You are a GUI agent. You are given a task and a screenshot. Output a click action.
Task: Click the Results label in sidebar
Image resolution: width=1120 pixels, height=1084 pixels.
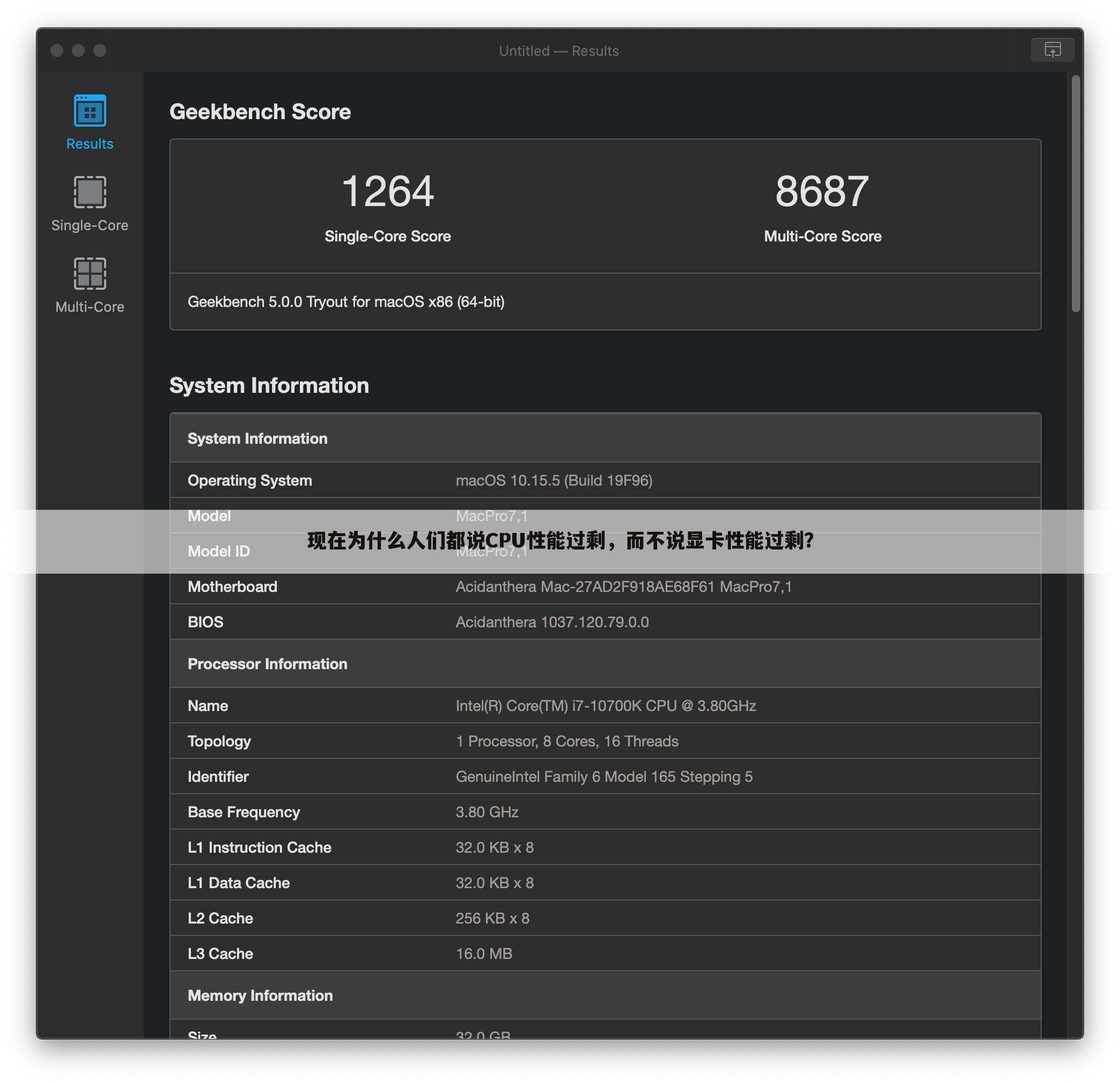90,143
